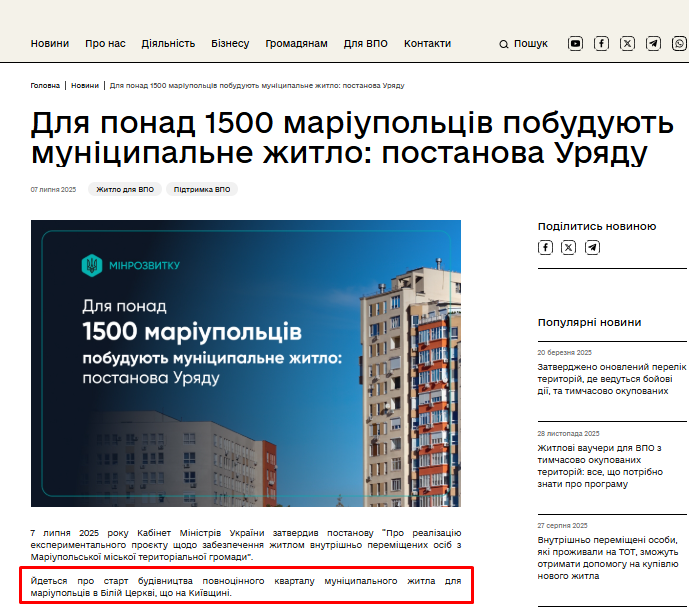Go to Новини in breadcrumbs
This screenshot has height=610, width=689.
coord(85,85)
